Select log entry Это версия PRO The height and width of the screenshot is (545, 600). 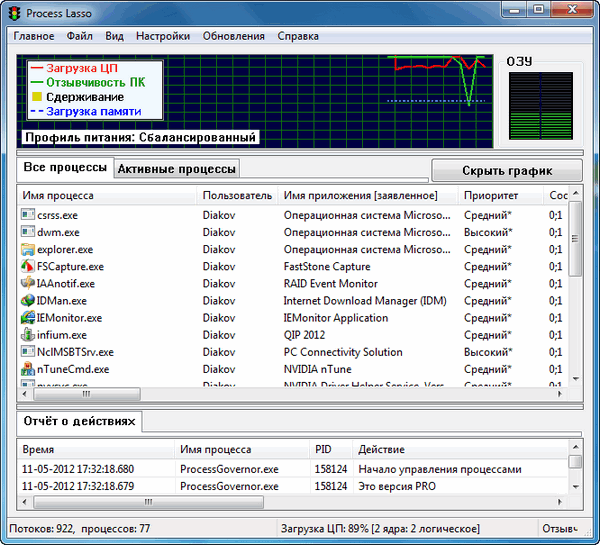397,486
